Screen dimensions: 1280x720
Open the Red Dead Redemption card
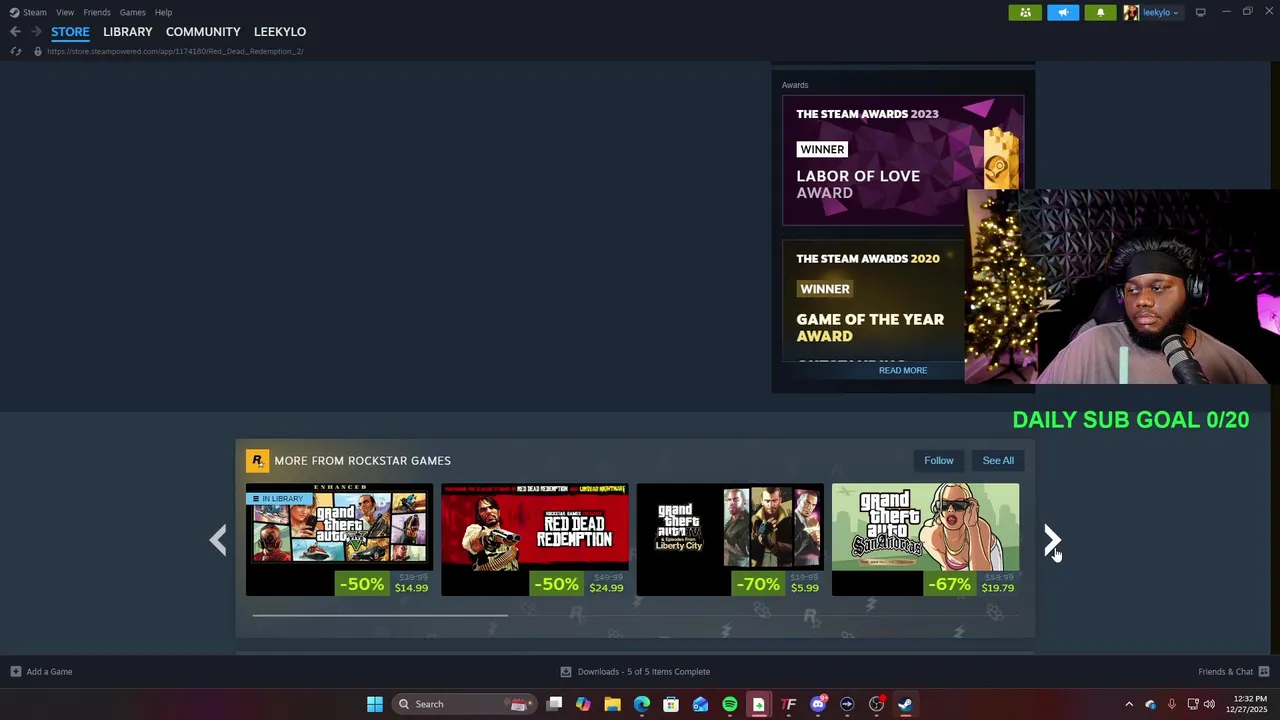click(535, 540)
